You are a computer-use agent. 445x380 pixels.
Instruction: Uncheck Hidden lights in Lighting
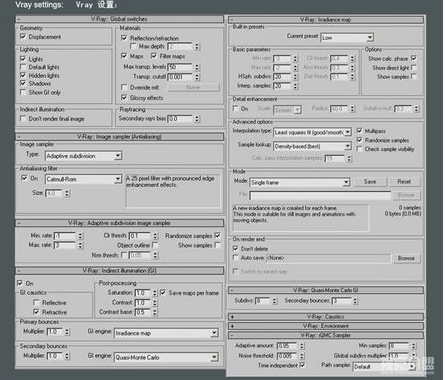(x=23, y=75)
